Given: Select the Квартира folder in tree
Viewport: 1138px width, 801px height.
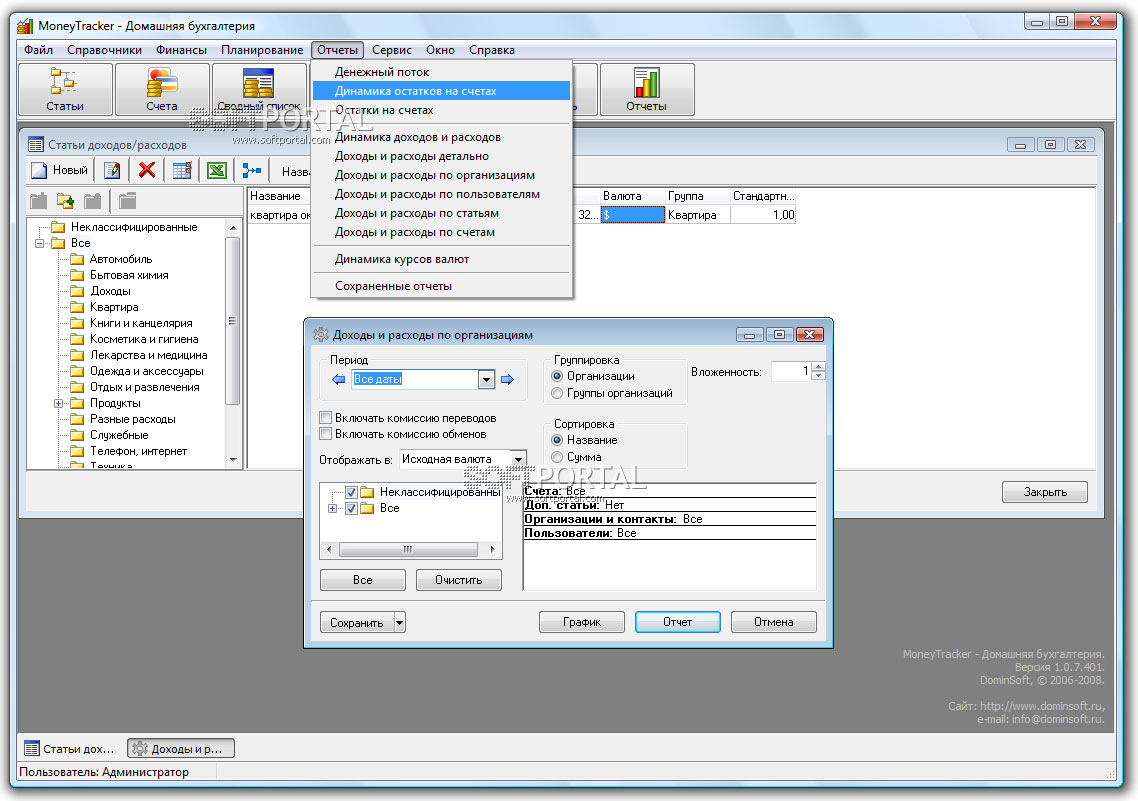Looking at the screenshot, I should [x=114, y=307].
